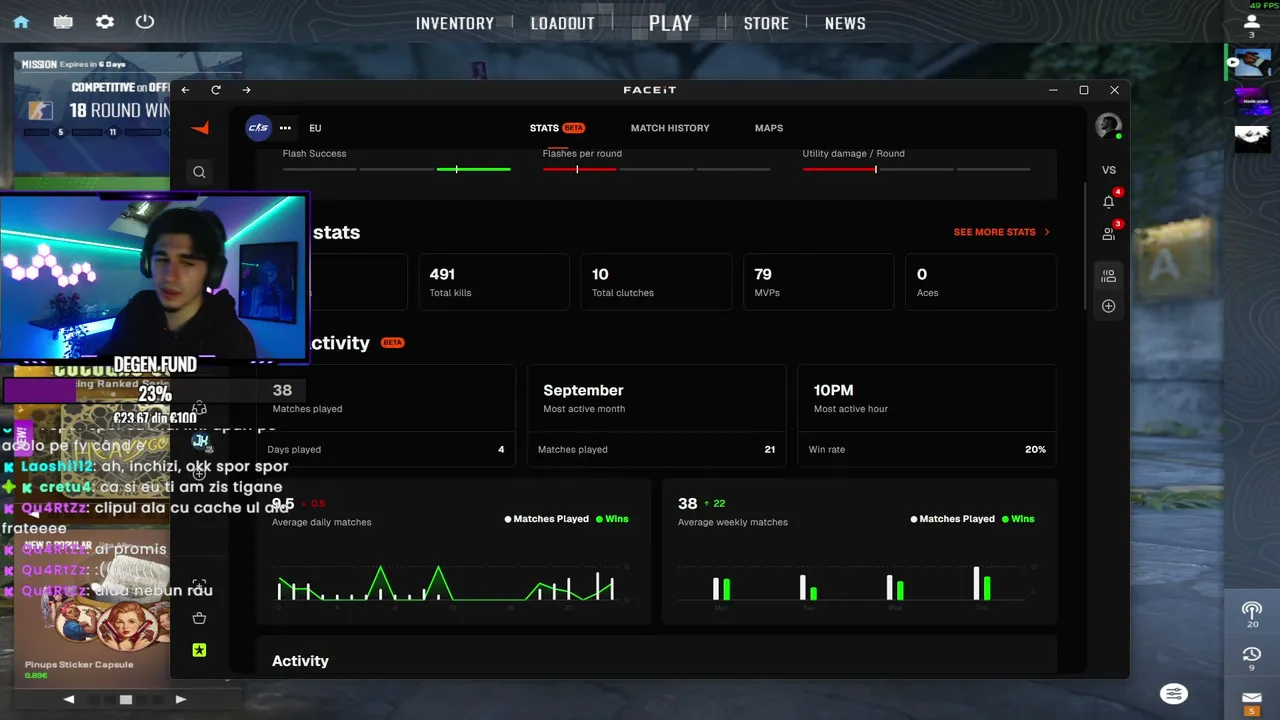Click the 10PM most active hour card

click(x=927, y=415)
